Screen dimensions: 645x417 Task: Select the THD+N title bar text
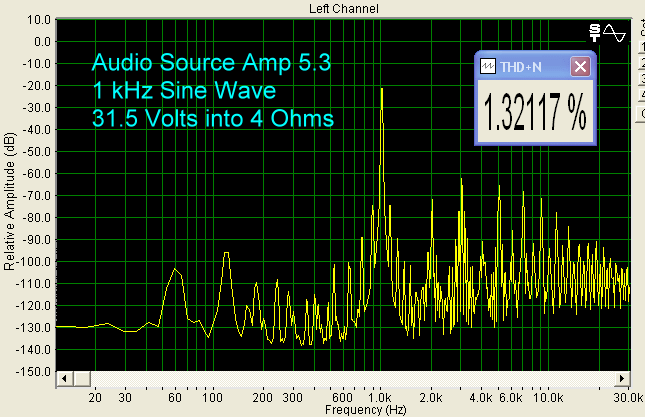coord(521,67)
